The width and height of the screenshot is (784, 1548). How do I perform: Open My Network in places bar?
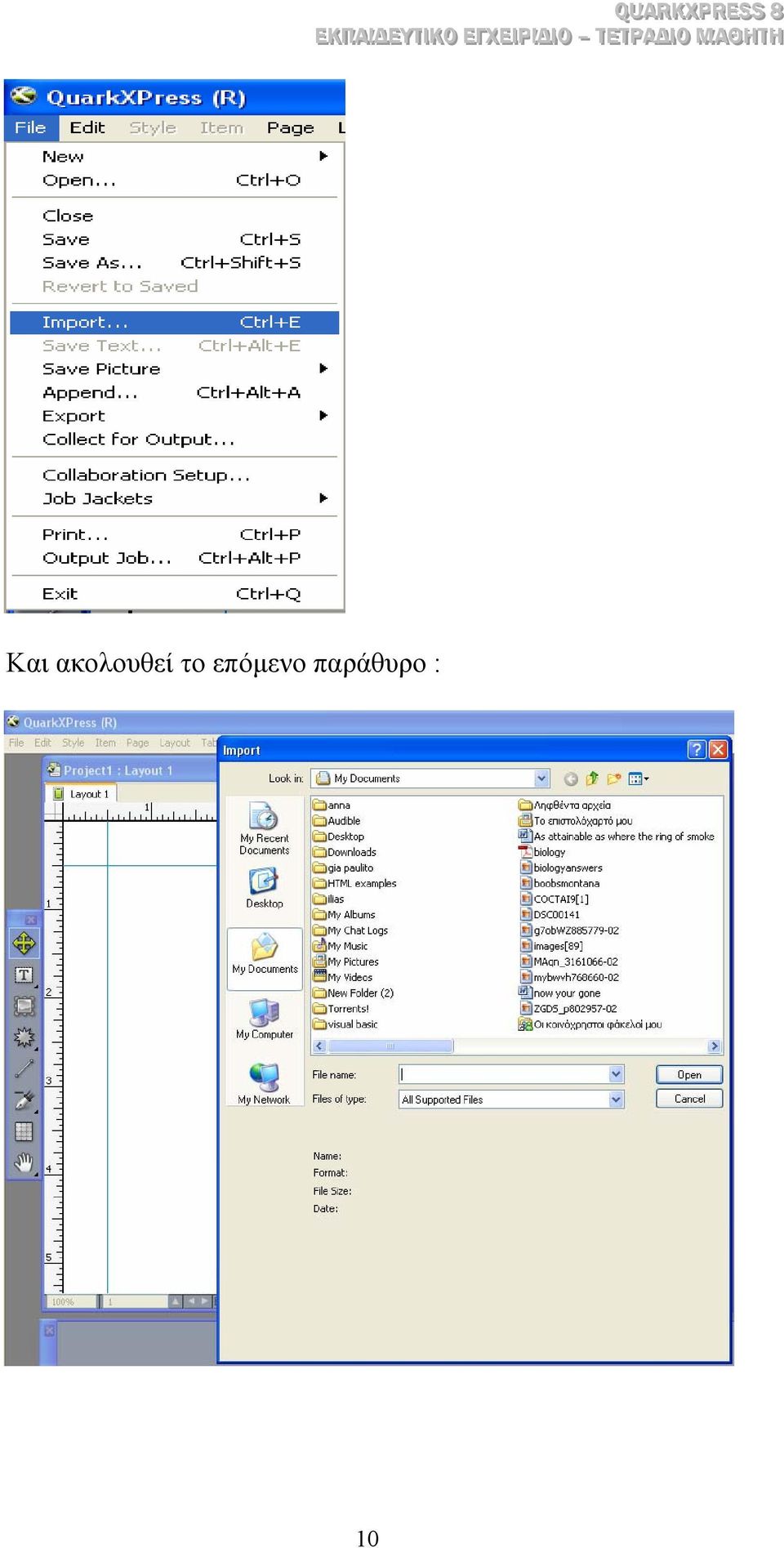[x=264, y=1084]
